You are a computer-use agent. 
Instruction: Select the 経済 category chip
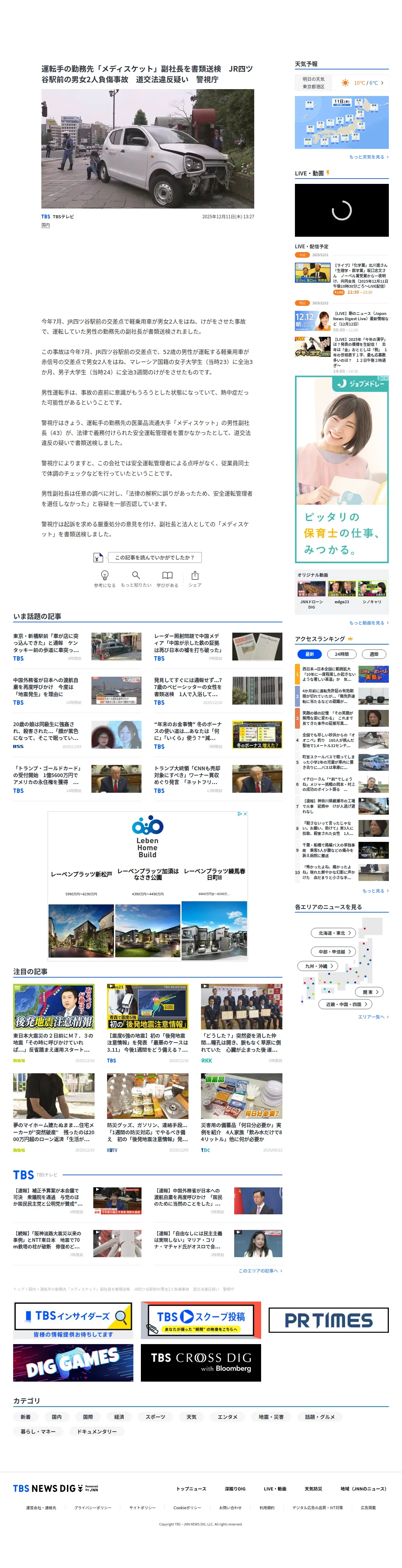pos(119,1416)
